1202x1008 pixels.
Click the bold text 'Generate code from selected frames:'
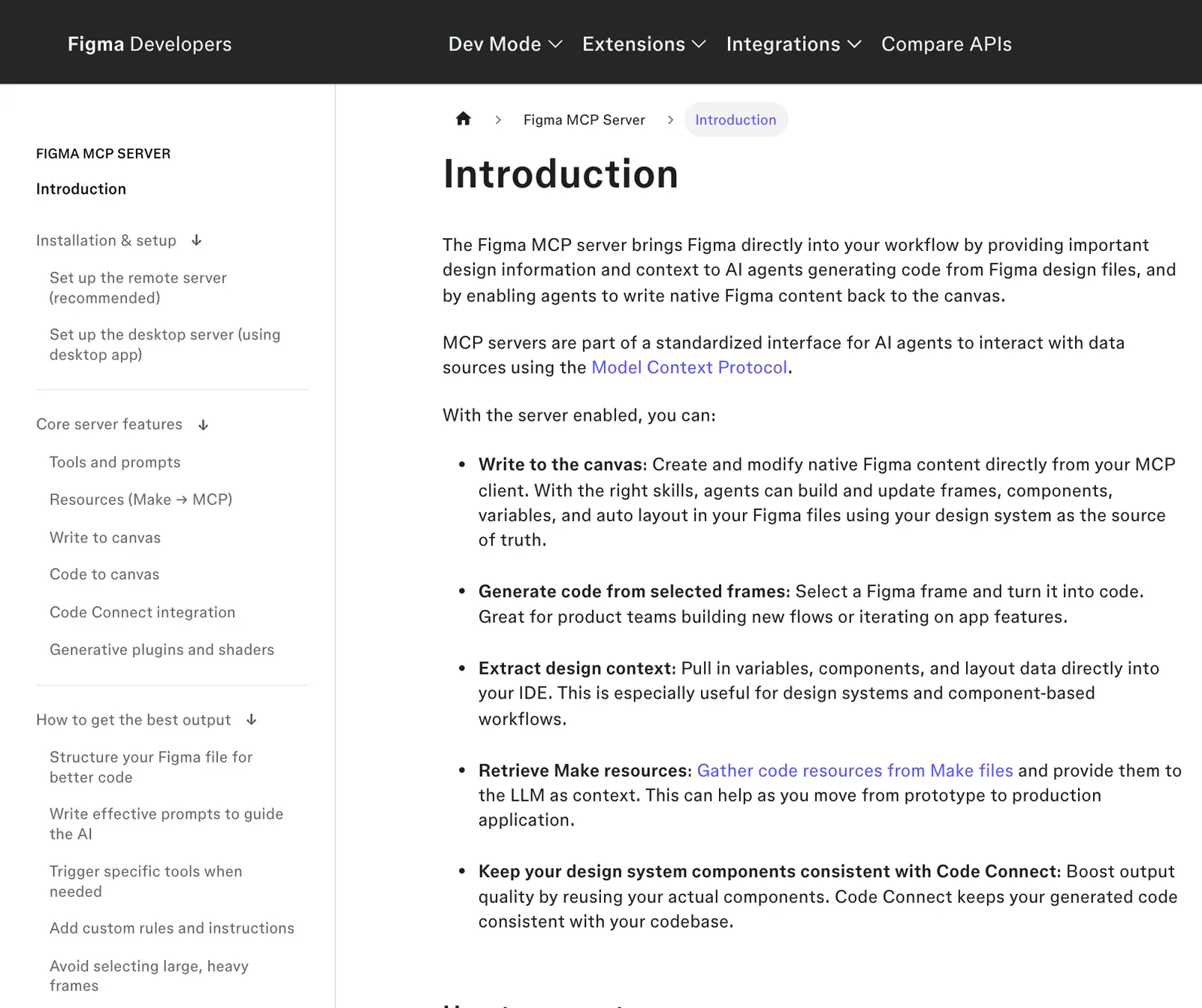635,591
